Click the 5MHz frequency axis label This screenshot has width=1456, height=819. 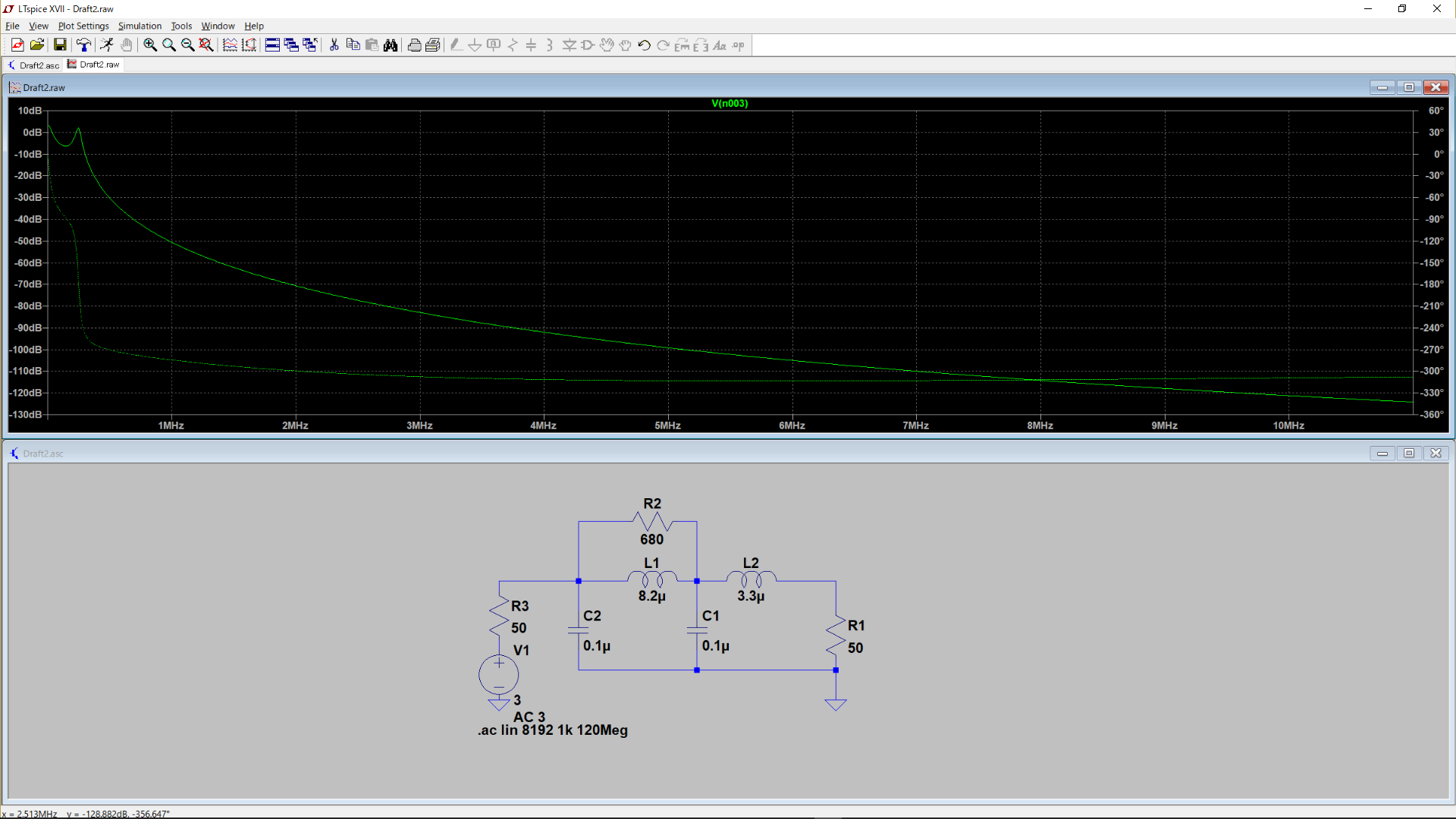[668, 425]
